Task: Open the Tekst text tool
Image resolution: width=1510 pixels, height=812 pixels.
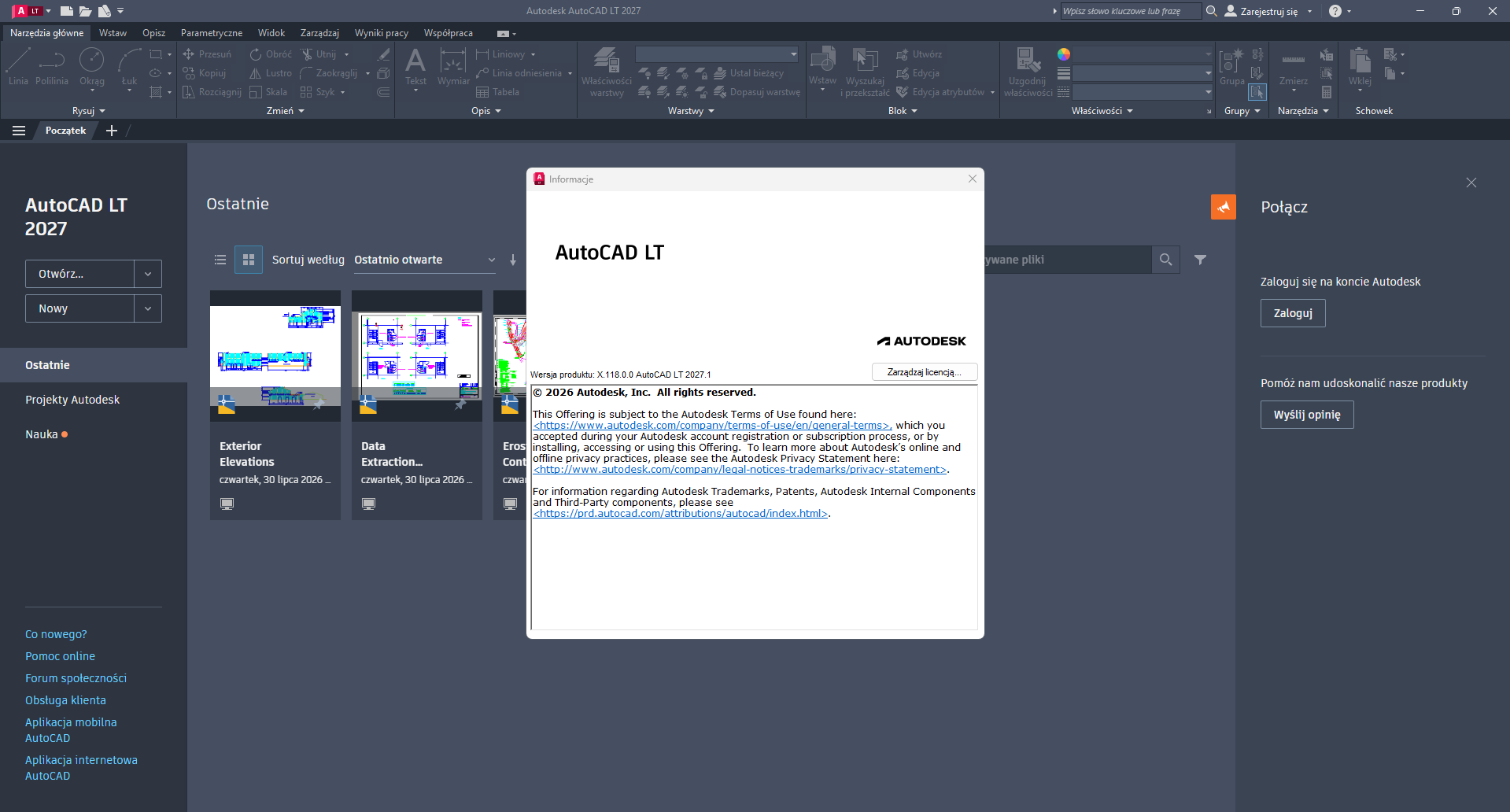Action: coord(415,66)
